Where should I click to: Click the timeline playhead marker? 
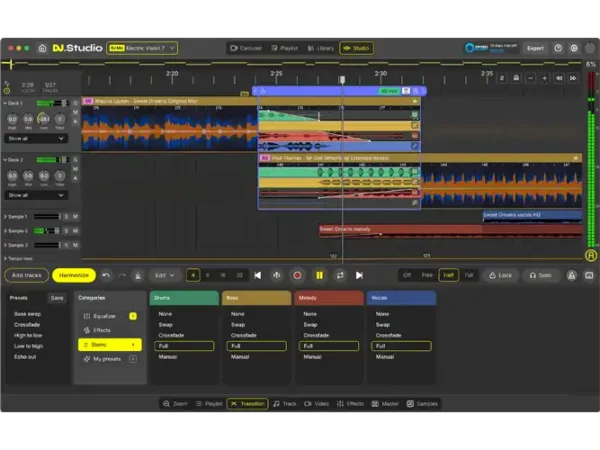click(342, 79)
